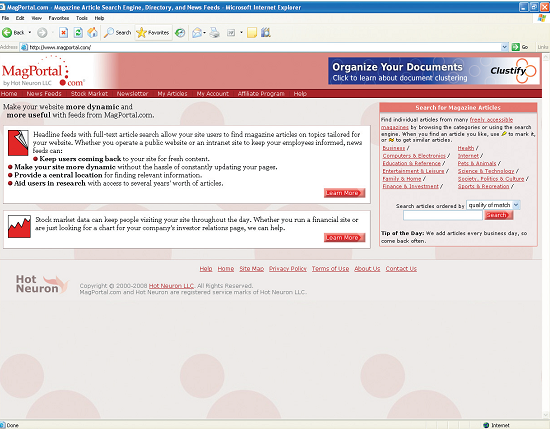
Task: Open the Education & Reference category link
Action: (411, 163)
